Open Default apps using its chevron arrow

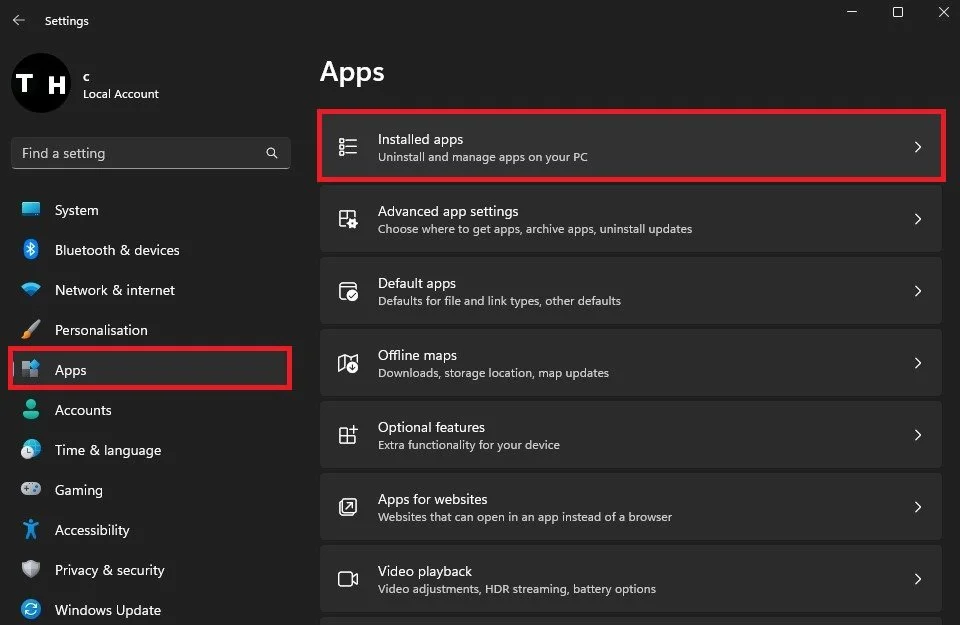[918, 291]
